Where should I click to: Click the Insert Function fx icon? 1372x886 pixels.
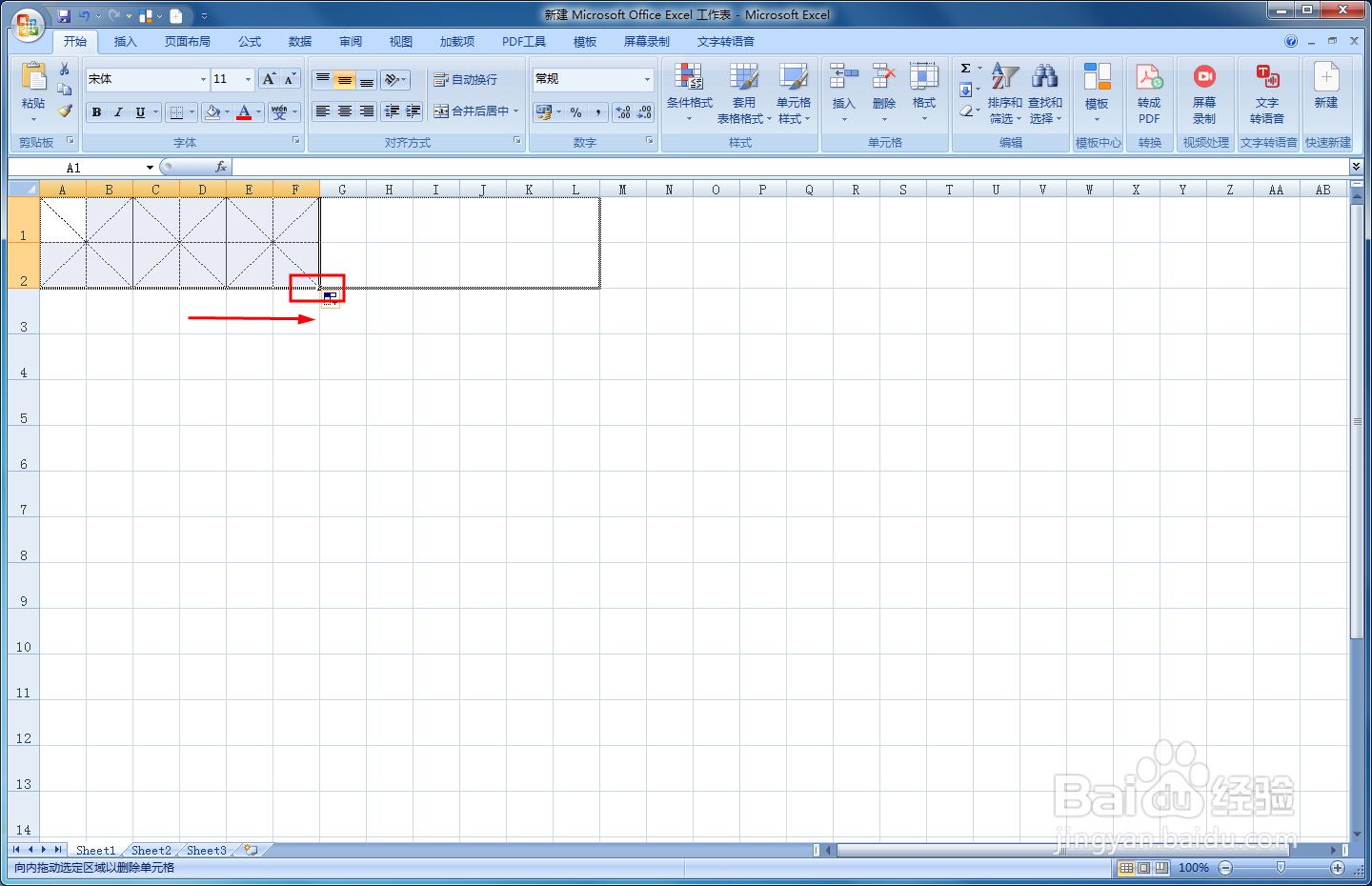tap(220, 167)
